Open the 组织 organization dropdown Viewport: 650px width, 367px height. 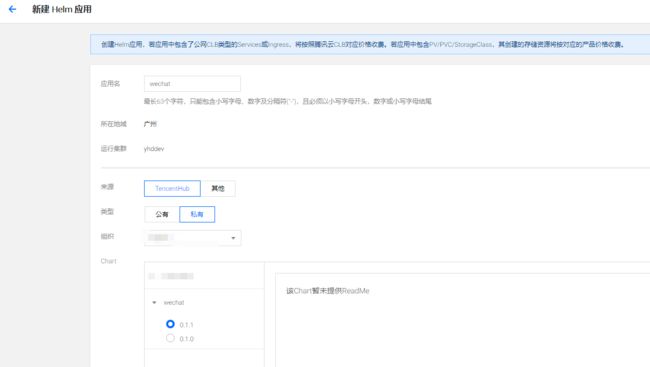(x=192, y=238)
